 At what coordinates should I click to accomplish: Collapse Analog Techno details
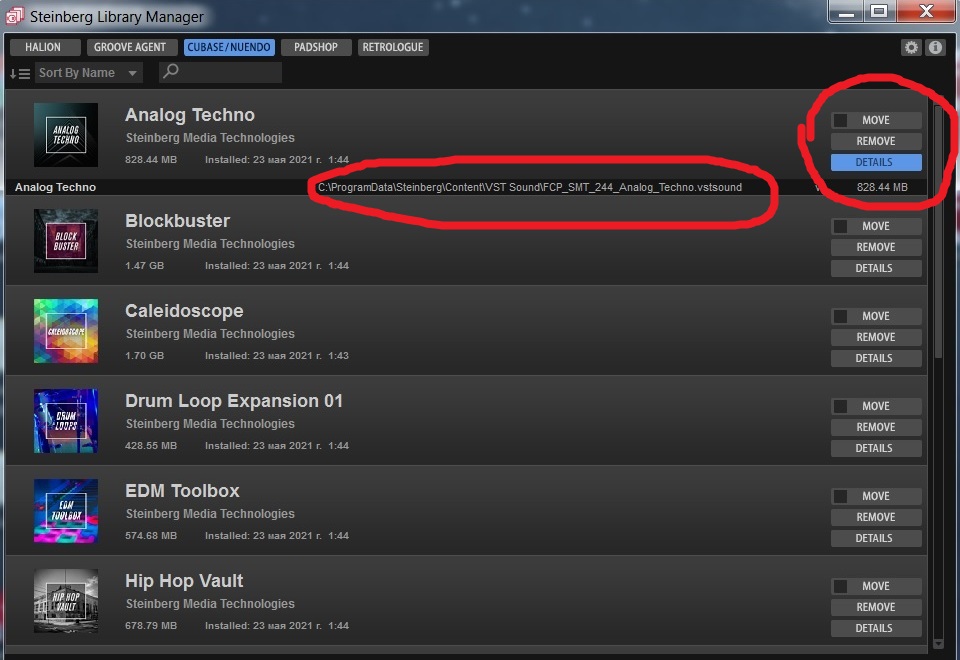pos(876,162)
